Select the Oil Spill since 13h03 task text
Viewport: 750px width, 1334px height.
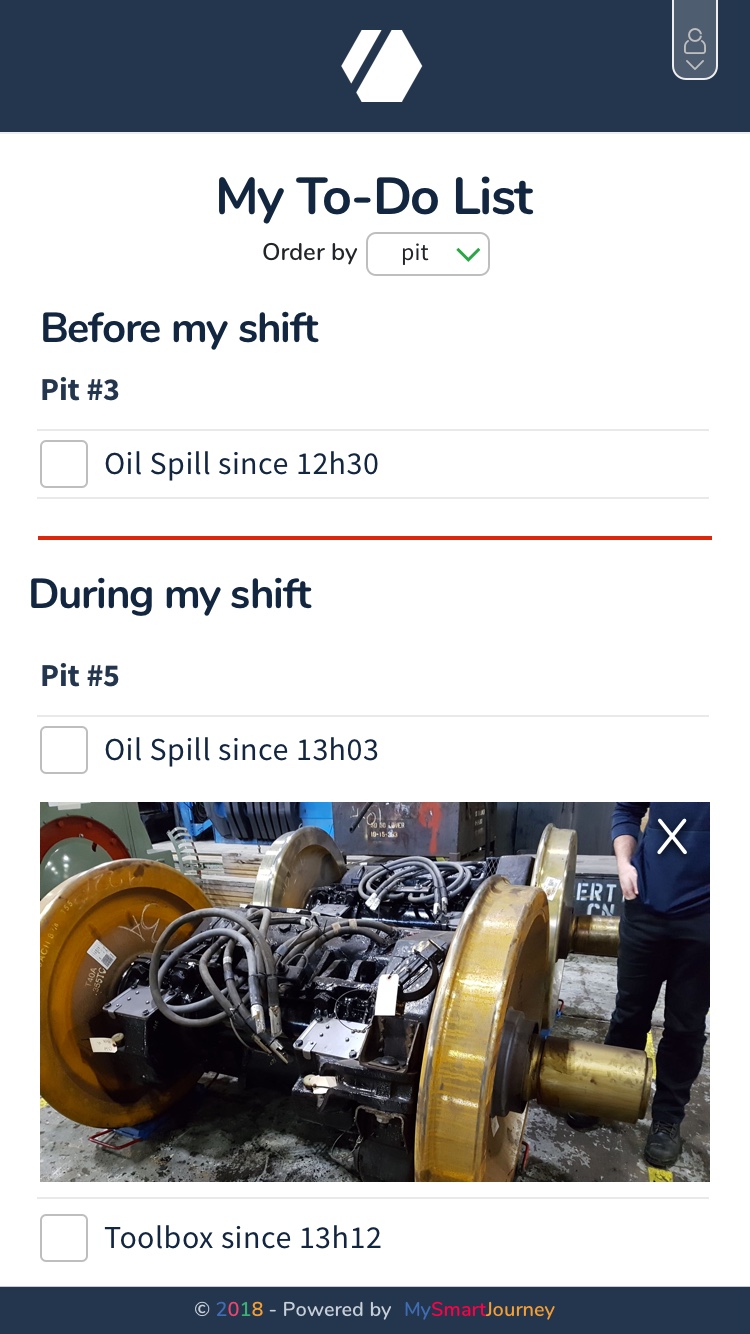click(241, 750)
